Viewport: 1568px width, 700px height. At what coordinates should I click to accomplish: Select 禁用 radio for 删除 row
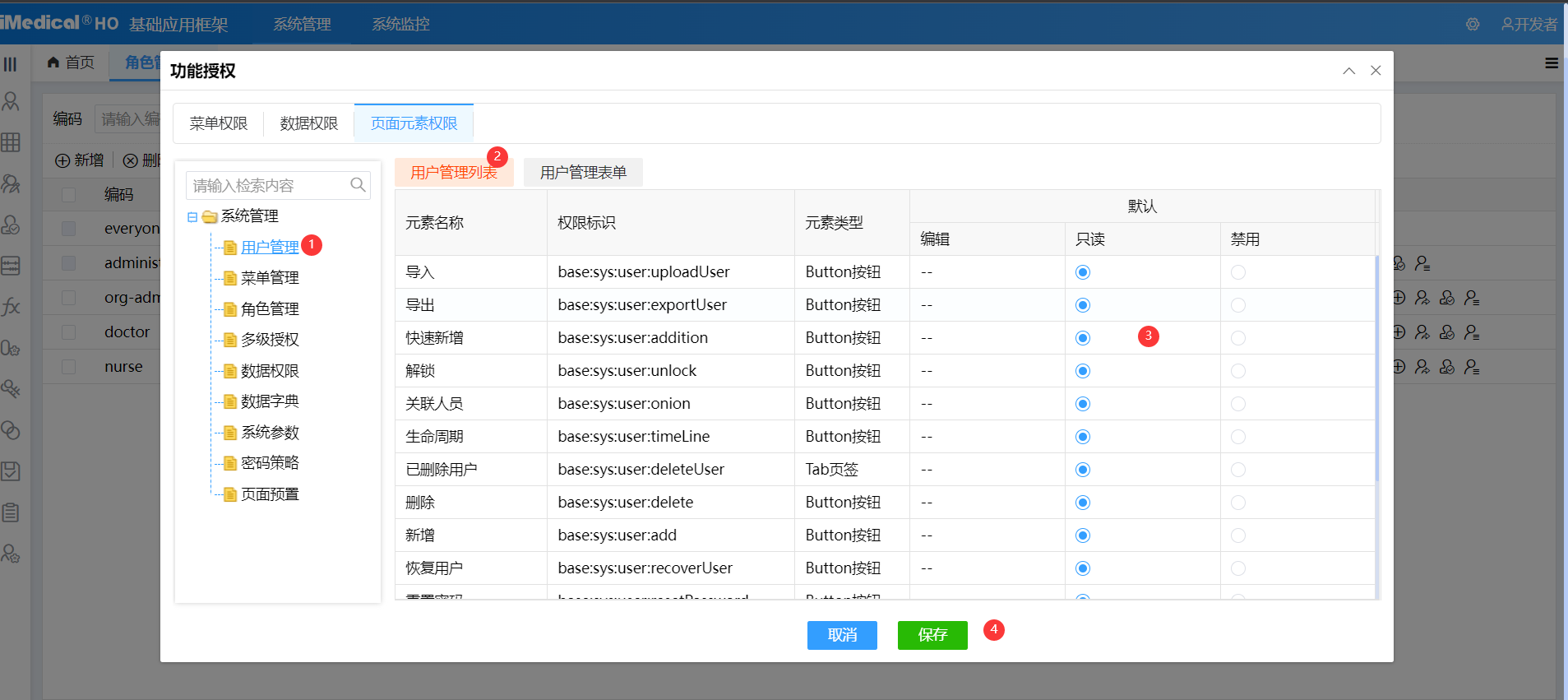[1238, 503]
